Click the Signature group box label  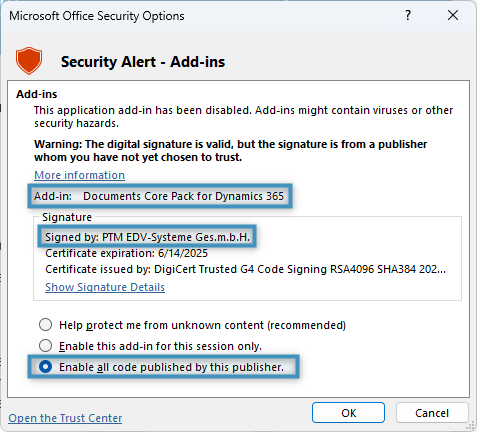pos(67,217)
